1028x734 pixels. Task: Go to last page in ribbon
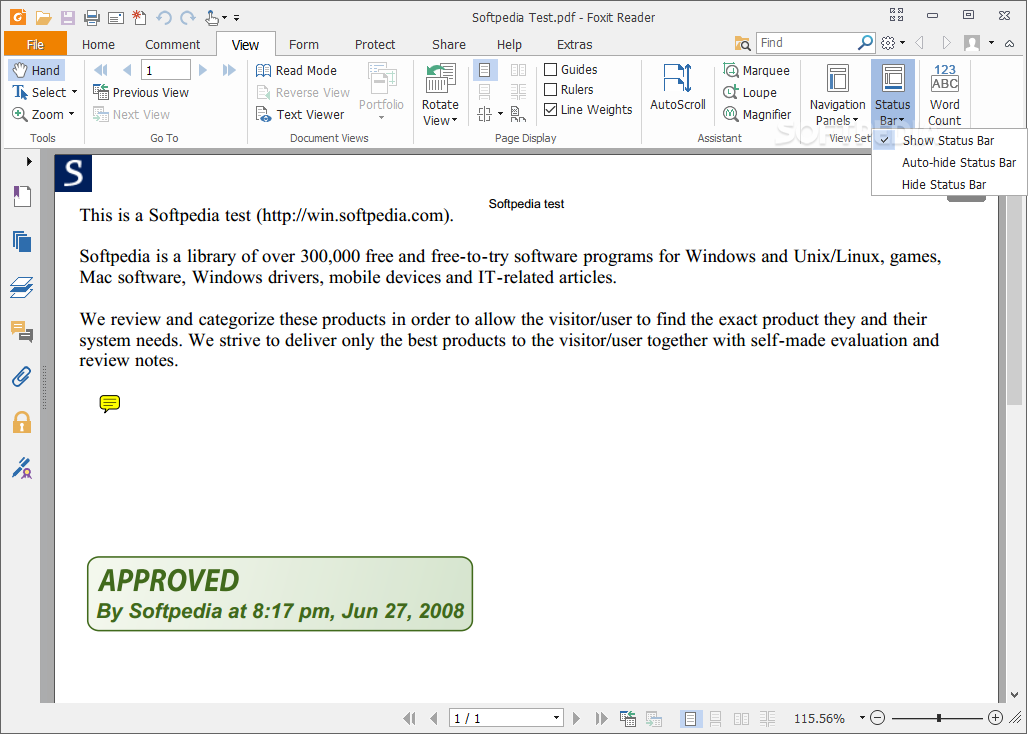(x=229, y=70)
